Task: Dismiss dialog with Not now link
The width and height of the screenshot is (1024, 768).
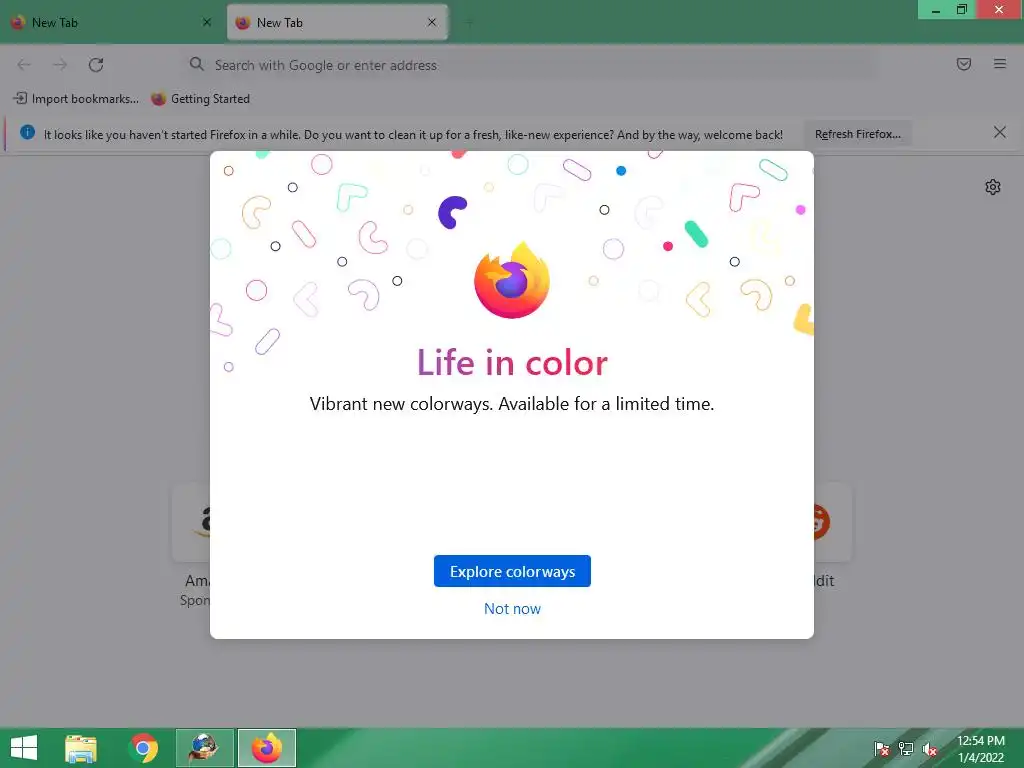Action: point(512,609)
